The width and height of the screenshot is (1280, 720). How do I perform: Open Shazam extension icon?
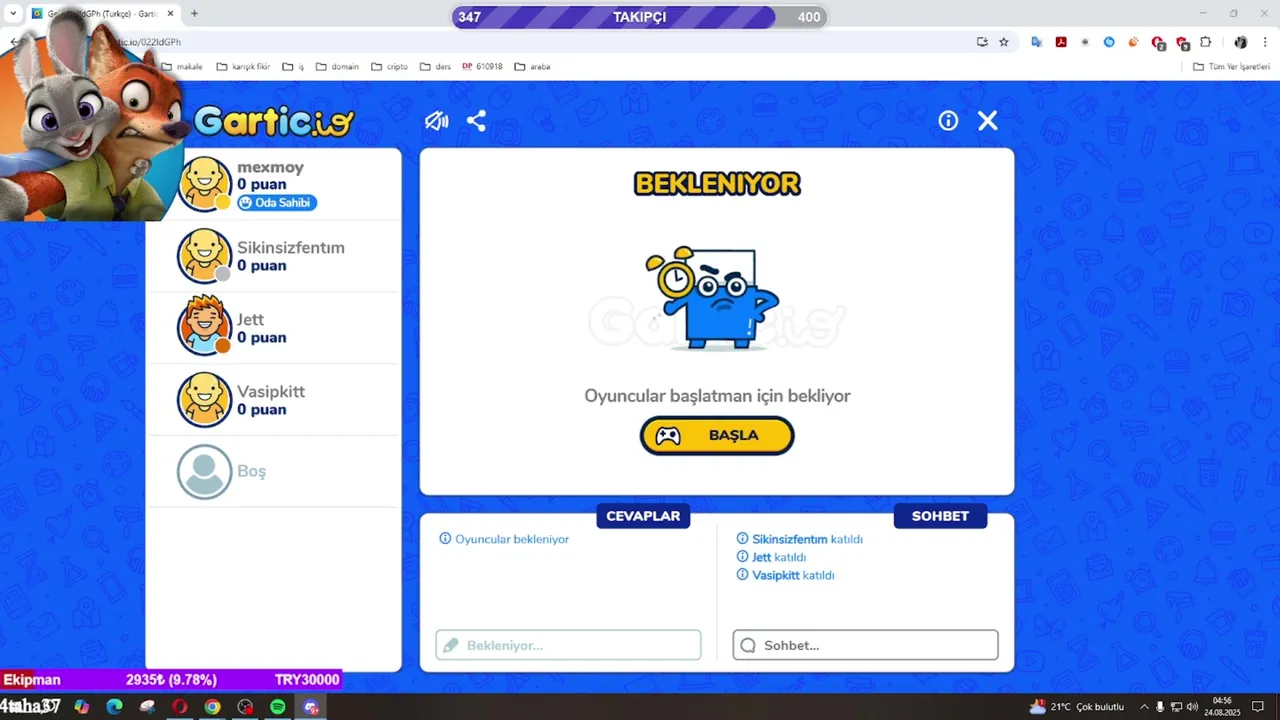pyautogui.click(x=1109, y=42)
